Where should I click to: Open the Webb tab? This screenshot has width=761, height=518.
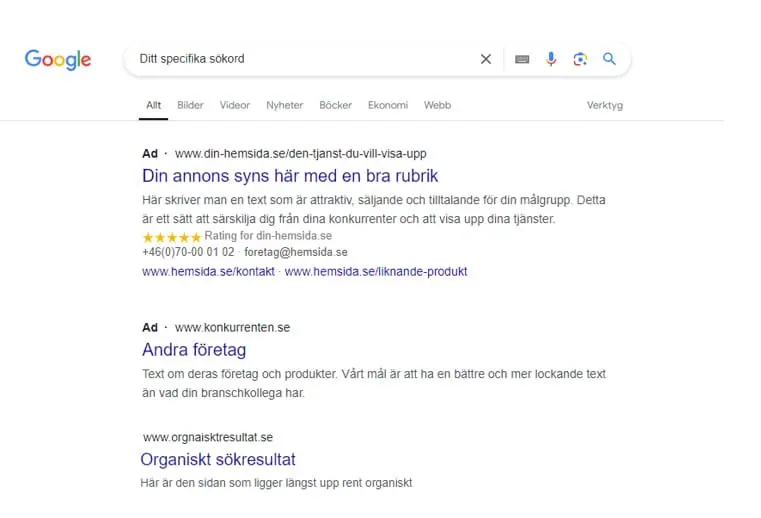coord(437,105)
